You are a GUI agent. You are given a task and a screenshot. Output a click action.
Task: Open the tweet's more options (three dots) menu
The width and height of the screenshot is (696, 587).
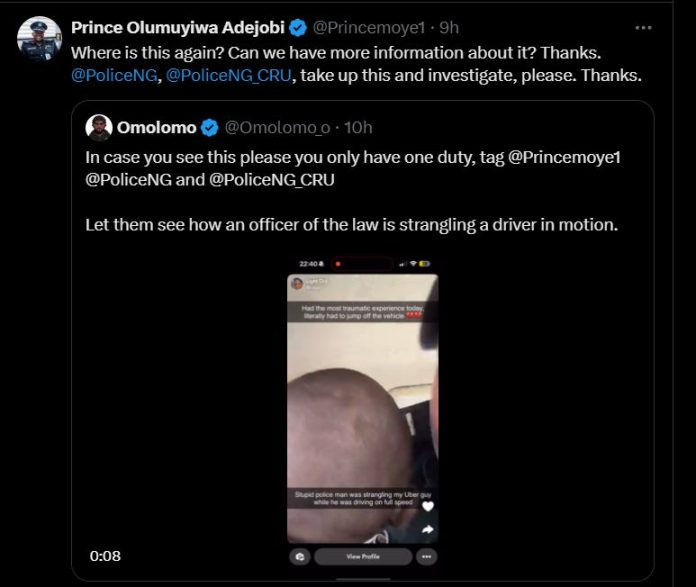tap(644, 27)
